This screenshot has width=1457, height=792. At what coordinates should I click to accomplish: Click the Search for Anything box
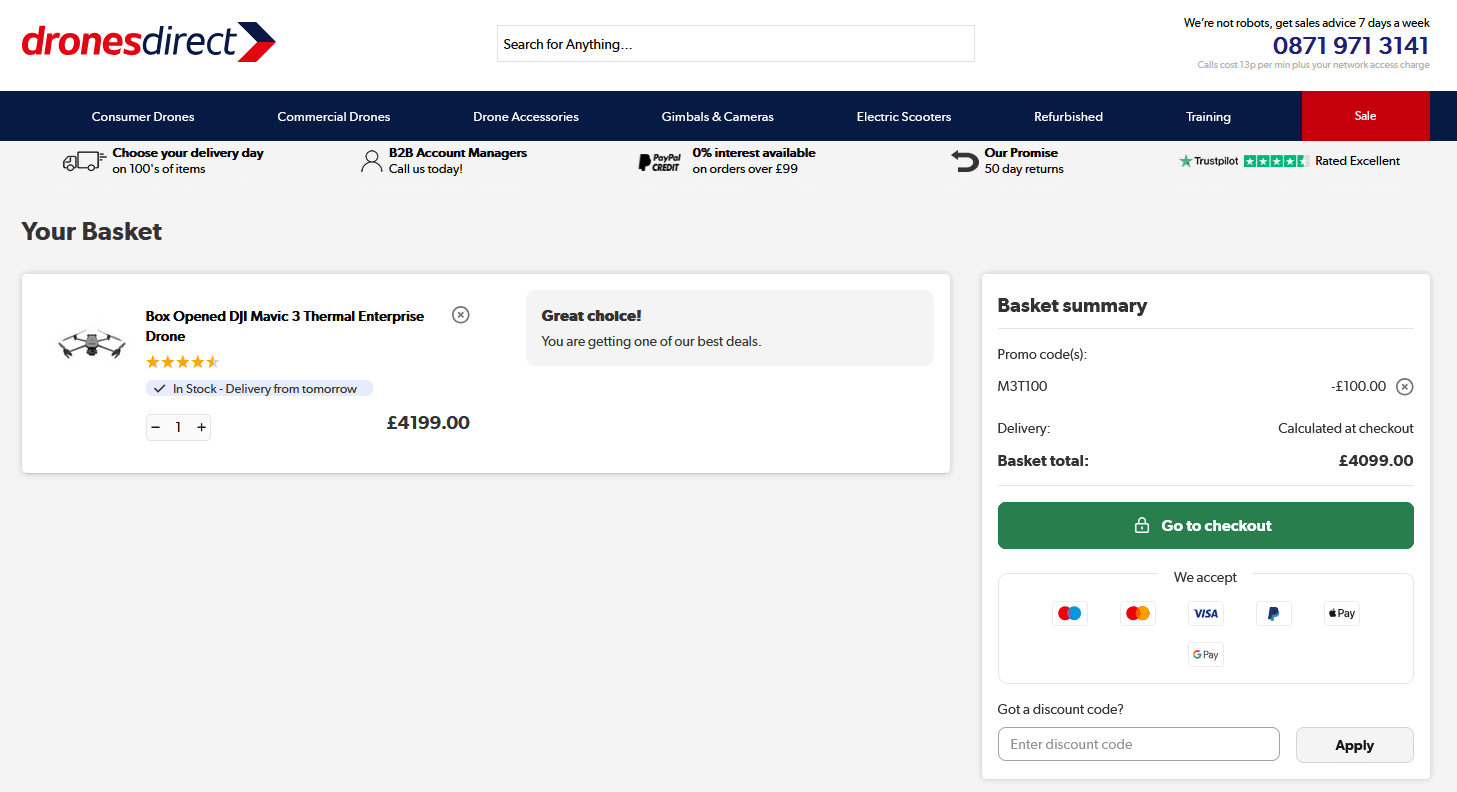[x=736, y=44]
